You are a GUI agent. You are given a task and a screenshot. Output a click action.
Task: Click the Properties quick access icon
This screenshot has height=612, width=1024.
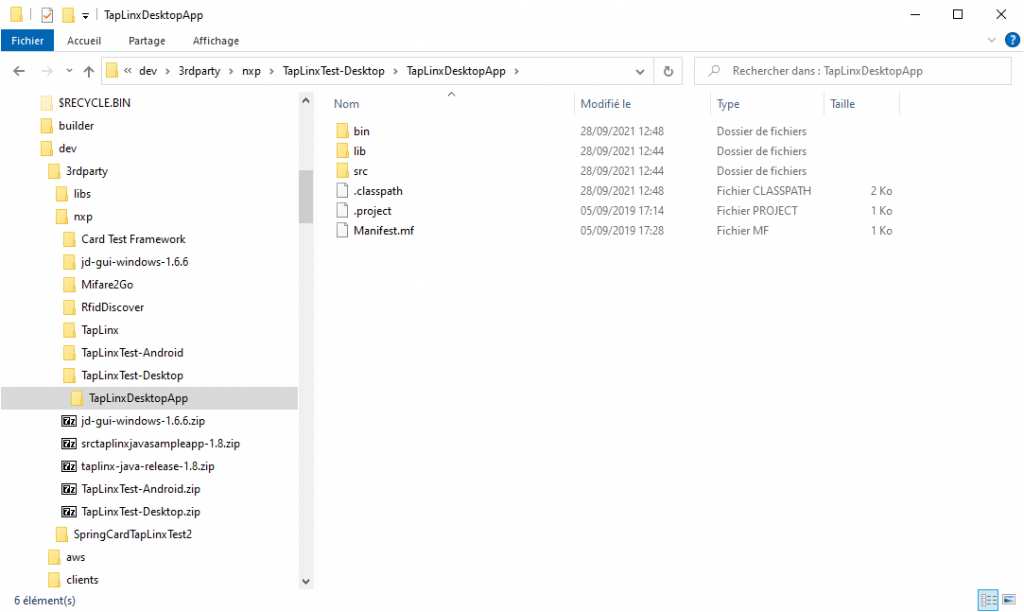47,14
